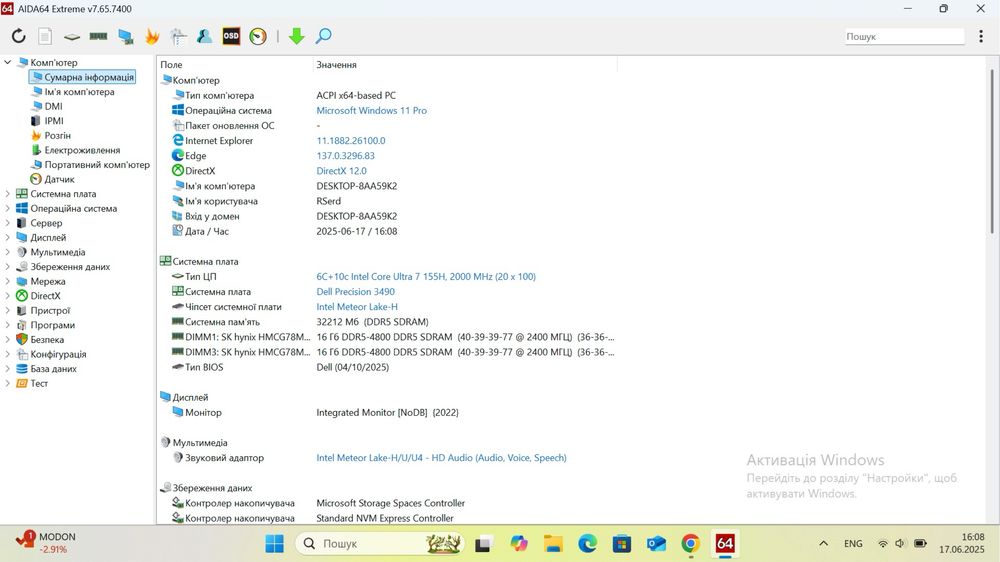Select Ім'я комп'ютера in the tree
Screen dimensions: 1000x562
79,92
